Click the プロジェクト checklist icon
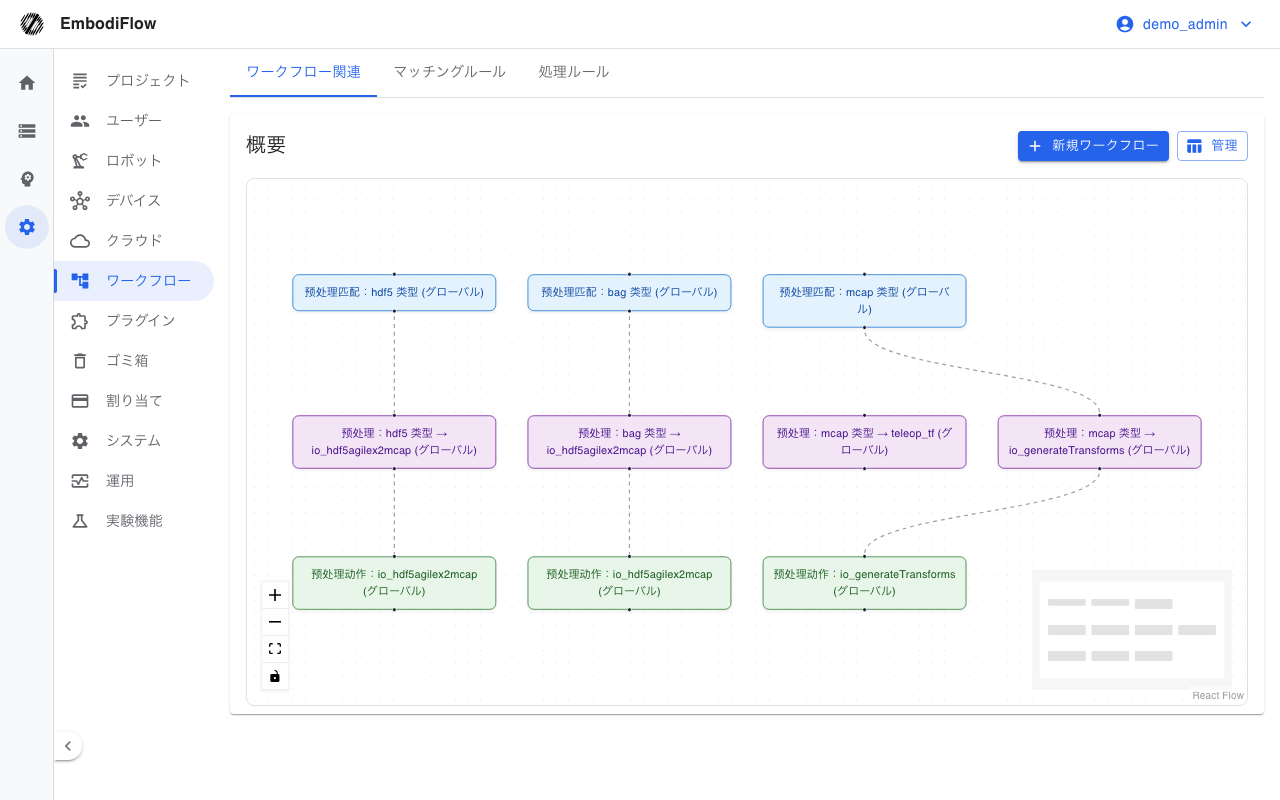This screenshot has height=800, width=1280. point(80,80)
